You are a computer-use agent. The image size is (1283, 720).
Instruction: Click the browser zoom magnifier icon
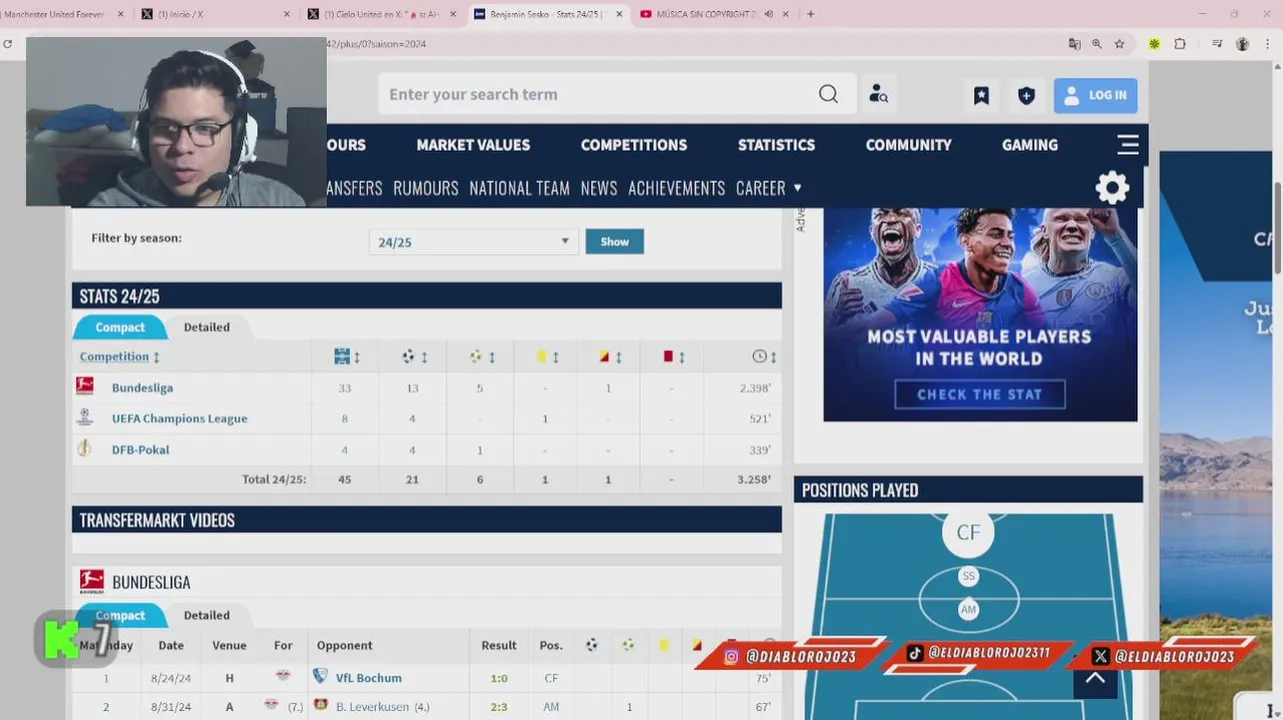(1097, 44)
